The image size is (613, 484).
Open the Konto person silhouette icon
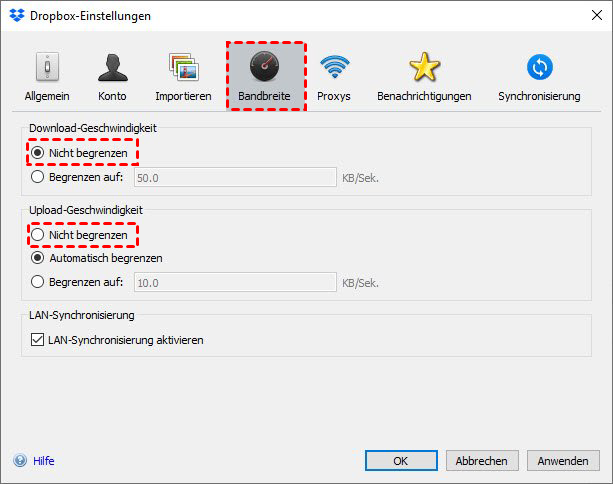(x=113, y=67)
